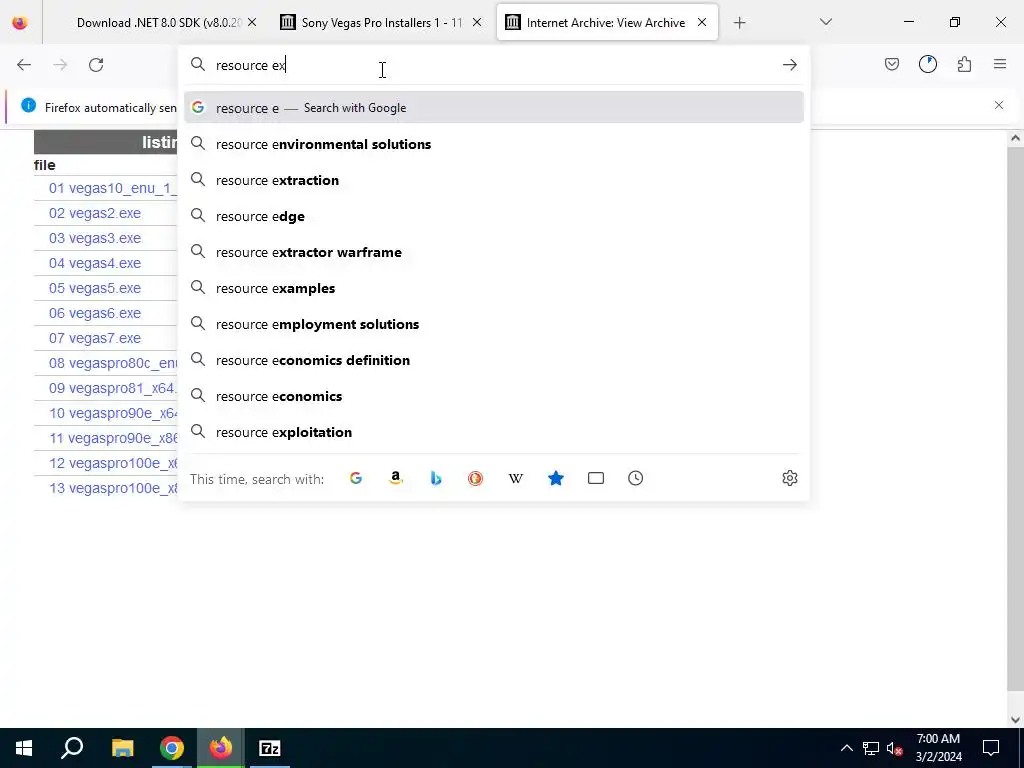
Task: Search bookmarks using the star icon
Action: click(556, 479)
